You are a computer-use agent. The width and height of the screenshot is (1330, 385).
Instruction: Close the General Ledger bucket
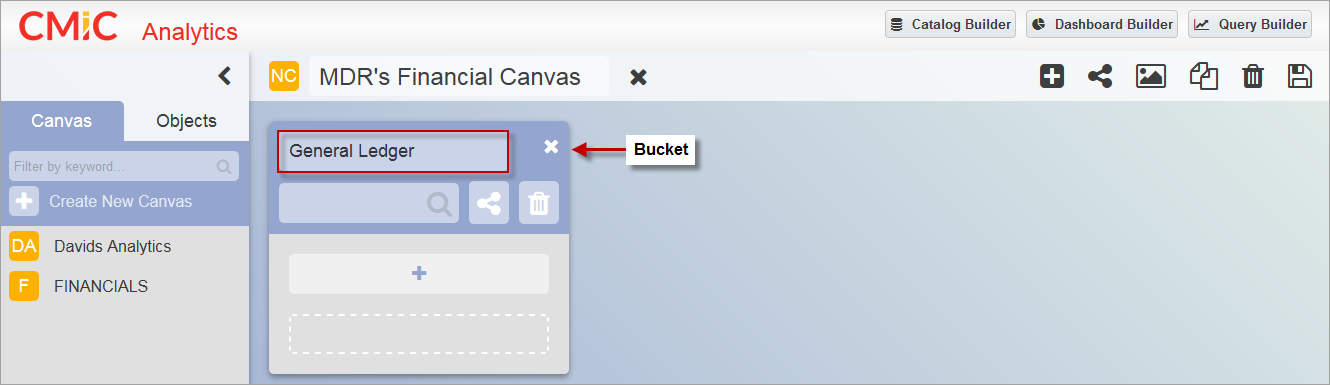point(551,147)
